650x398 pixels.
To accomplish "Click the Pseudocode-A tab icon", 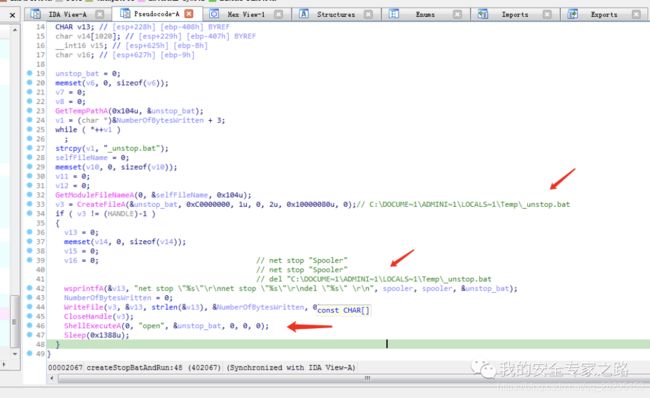I will pyautogui.click(x=125, y=14).
